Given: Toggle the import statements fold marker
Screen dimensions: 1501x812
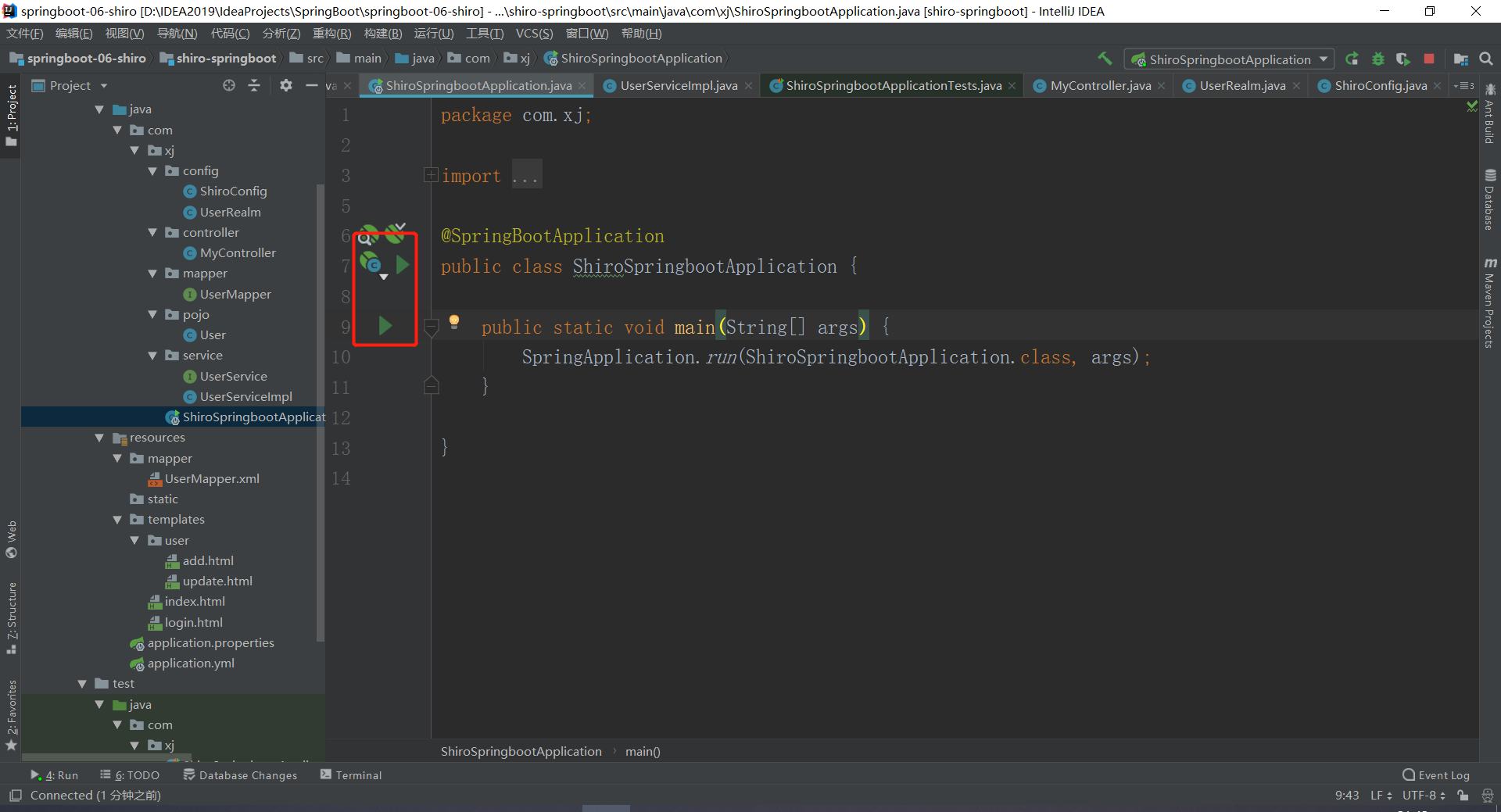Looking at the screenshot, I should tap(431, 175).
